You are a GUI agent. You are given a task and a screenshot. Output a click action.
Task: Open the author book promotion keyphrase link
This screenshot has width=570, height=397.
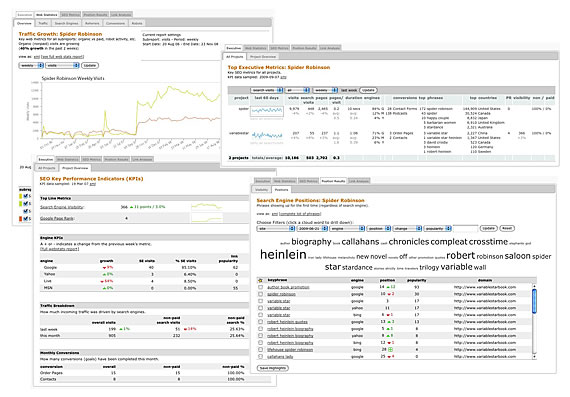288,287
